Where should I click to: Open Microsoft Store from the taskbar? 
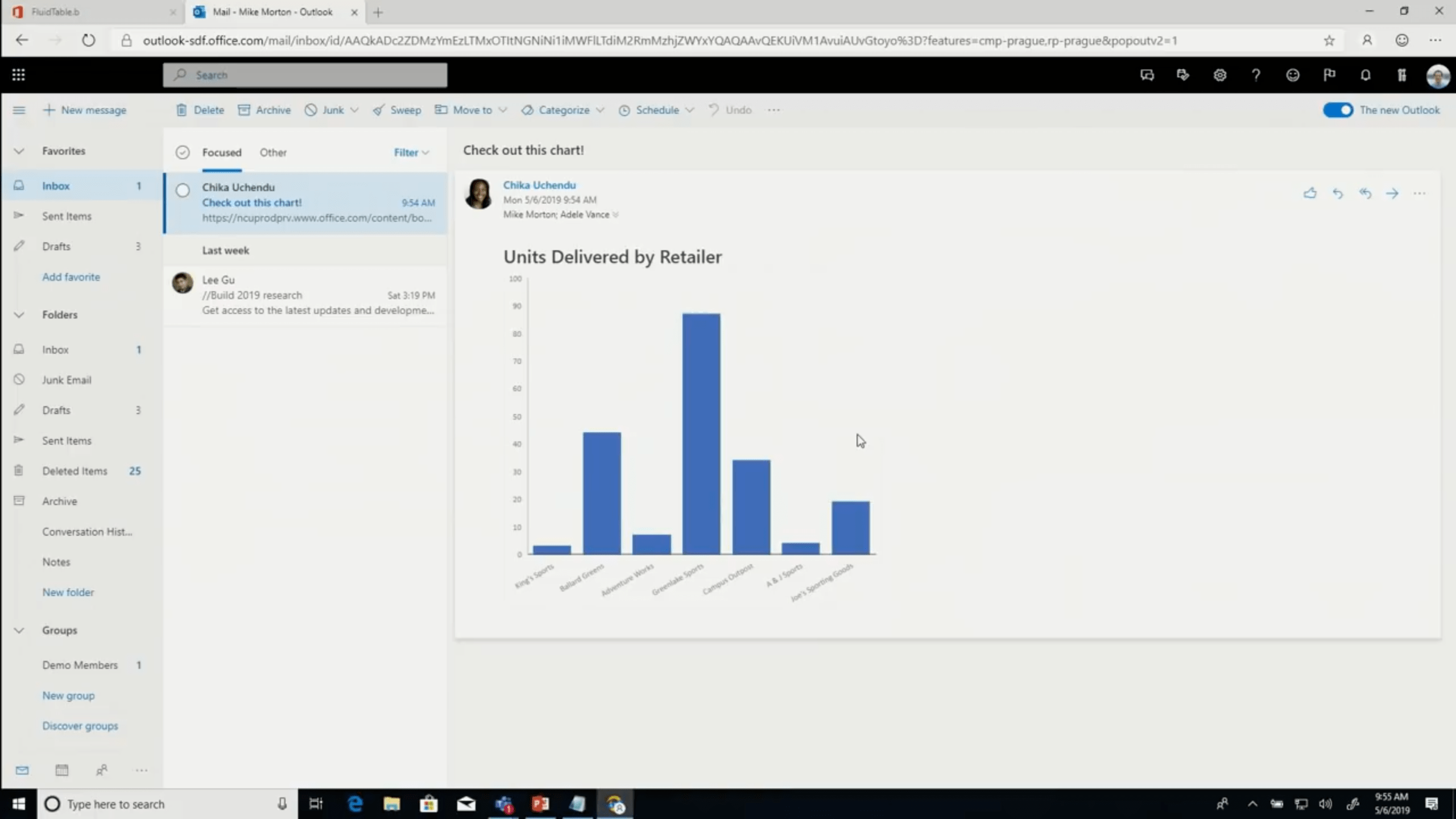click(429, 804)
